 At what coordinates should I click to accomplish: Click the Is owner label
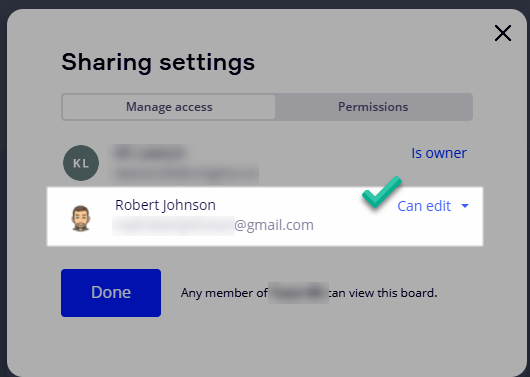pyautogui.click(x=439, y=153)
